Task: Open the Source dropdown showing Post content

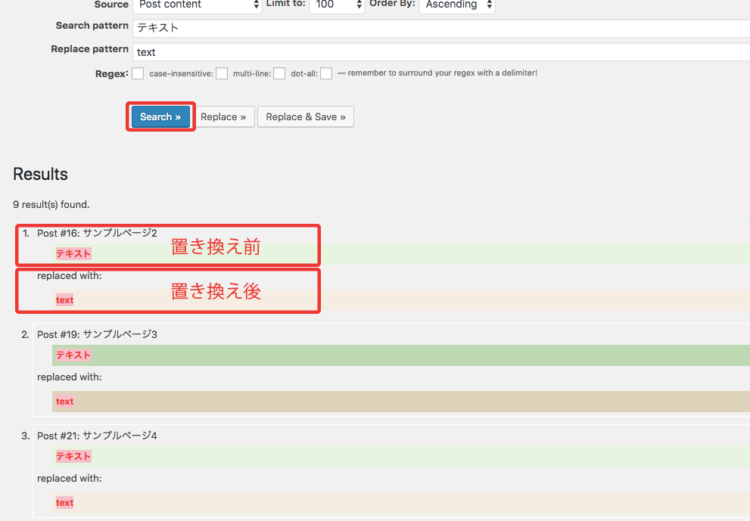Action: pos(197,5)
